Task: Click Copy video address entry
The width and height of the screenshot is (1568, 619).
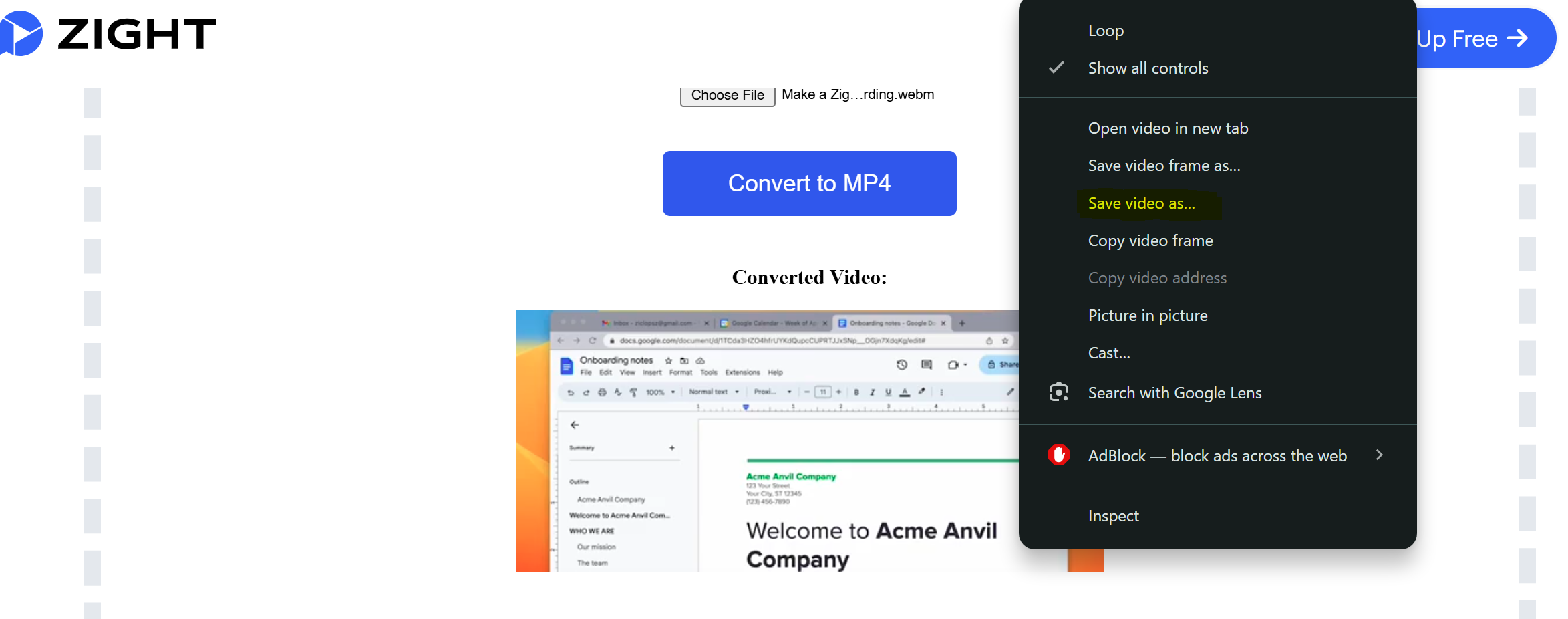Action: tap(1217, 278)
